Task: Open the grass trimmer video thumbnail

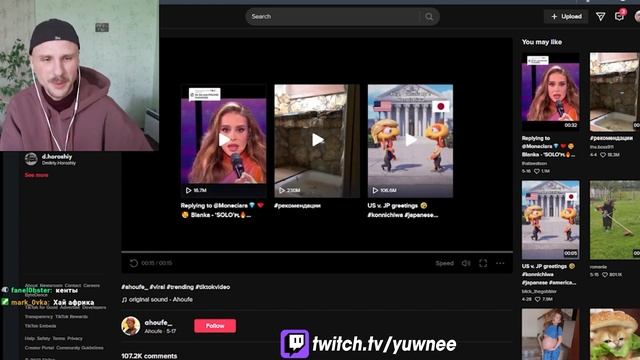Action: click(x=615, y=220)
